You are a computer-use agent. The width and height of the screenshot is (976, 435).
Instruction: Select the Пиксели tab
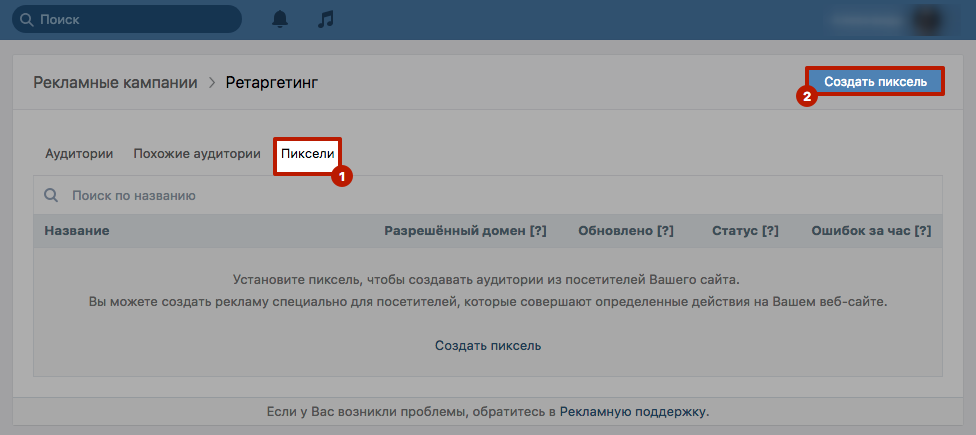point(307,154)
